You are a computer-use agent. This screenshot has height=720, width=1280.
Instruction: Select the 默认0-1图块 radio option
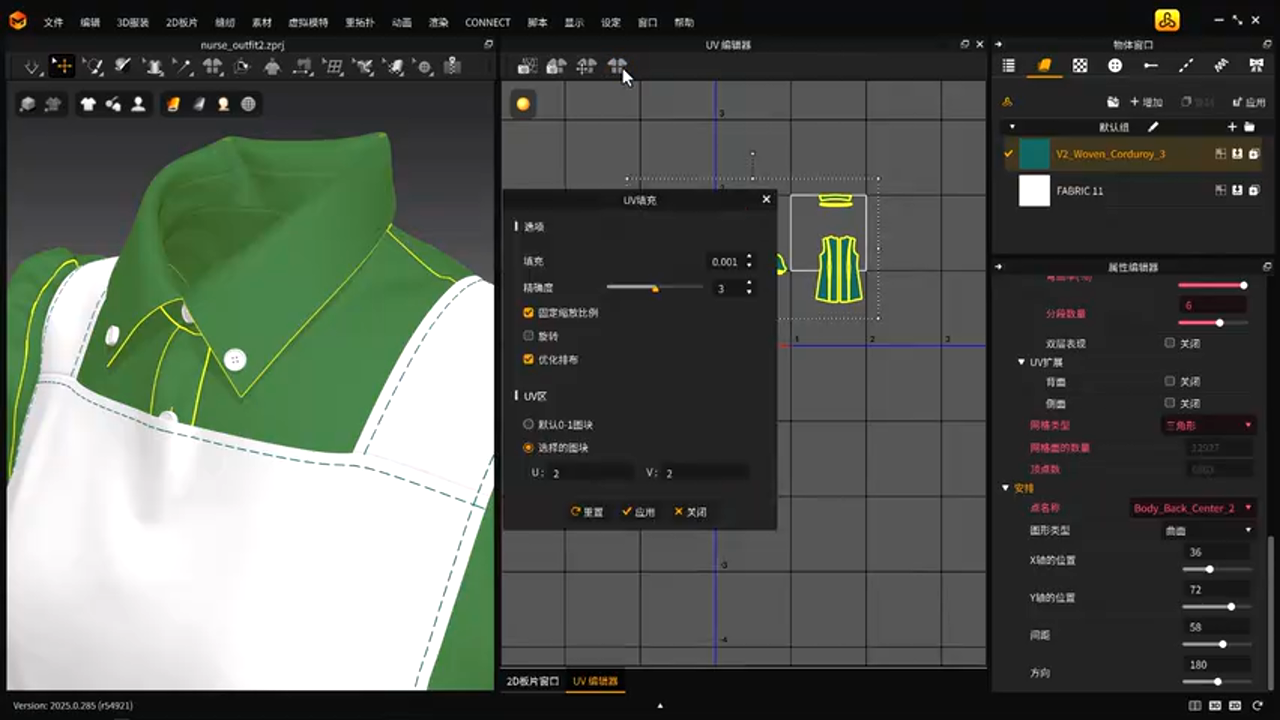coord(529,425)
